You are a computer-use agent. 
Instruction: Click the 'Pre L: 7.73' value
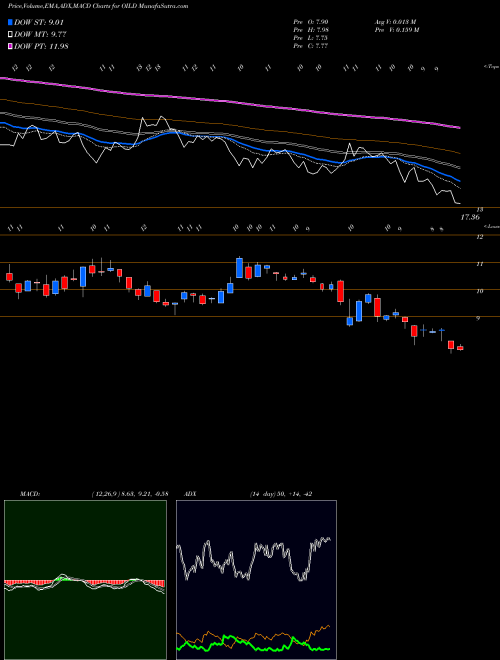pos(311,38)
